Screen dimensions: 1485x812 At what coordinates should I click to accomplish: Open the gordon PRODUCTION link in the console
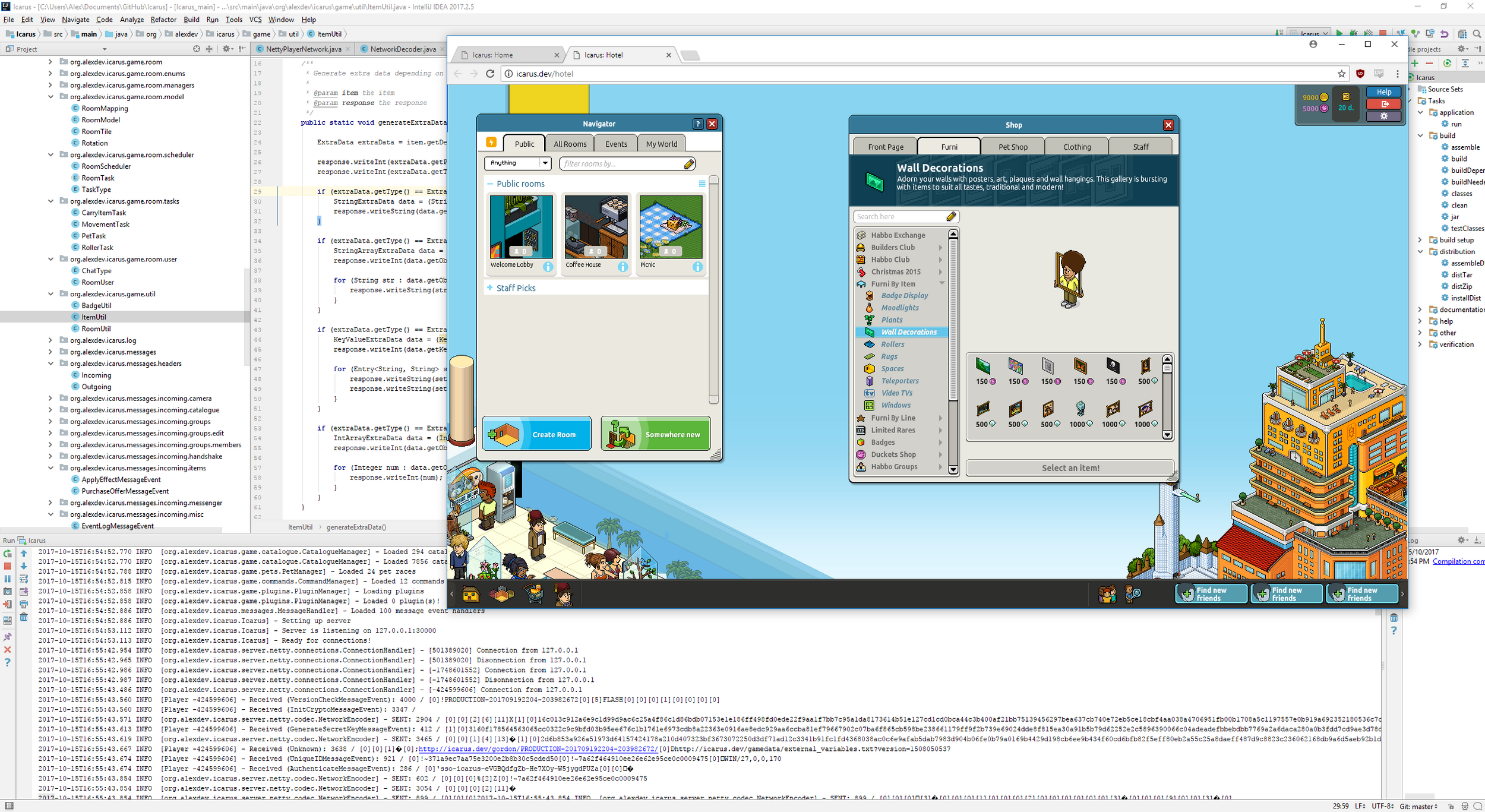(538, 749)
